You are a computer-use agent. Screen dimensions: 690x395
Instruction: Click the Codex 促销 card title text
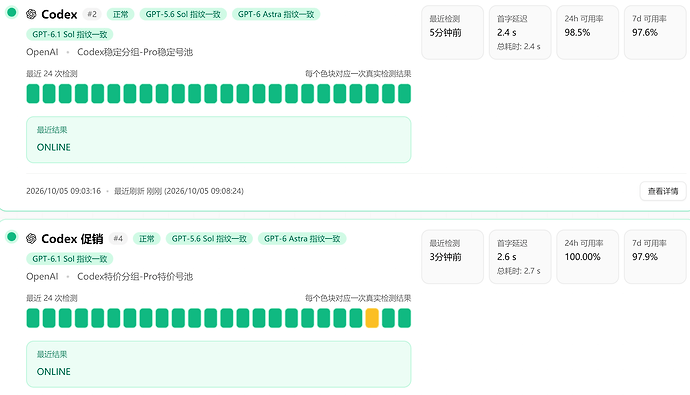[72, 239]
